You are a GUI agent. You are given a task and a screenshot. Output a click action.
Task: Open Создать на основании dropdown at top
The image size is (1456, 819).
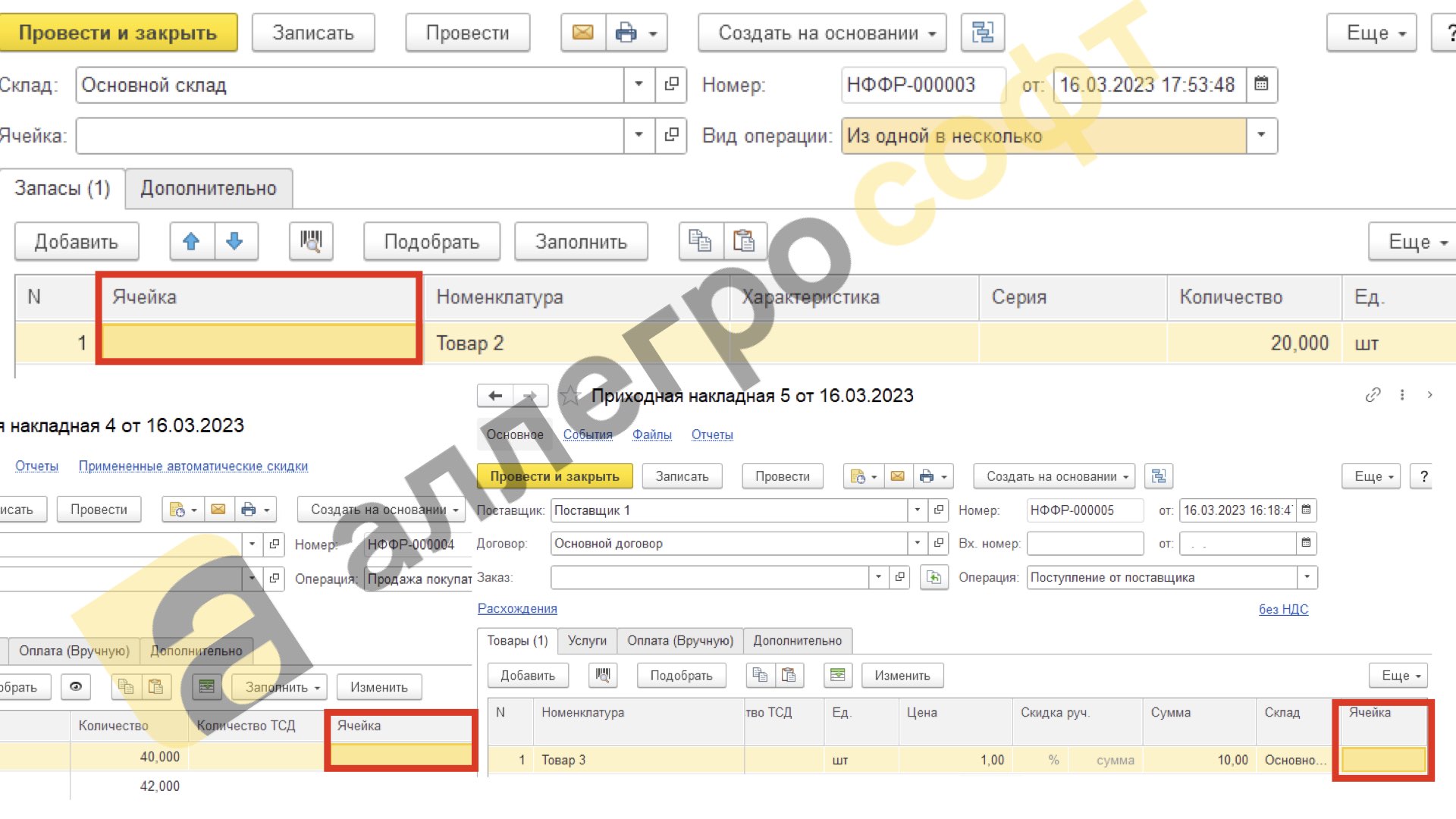[x=822, y=33]
